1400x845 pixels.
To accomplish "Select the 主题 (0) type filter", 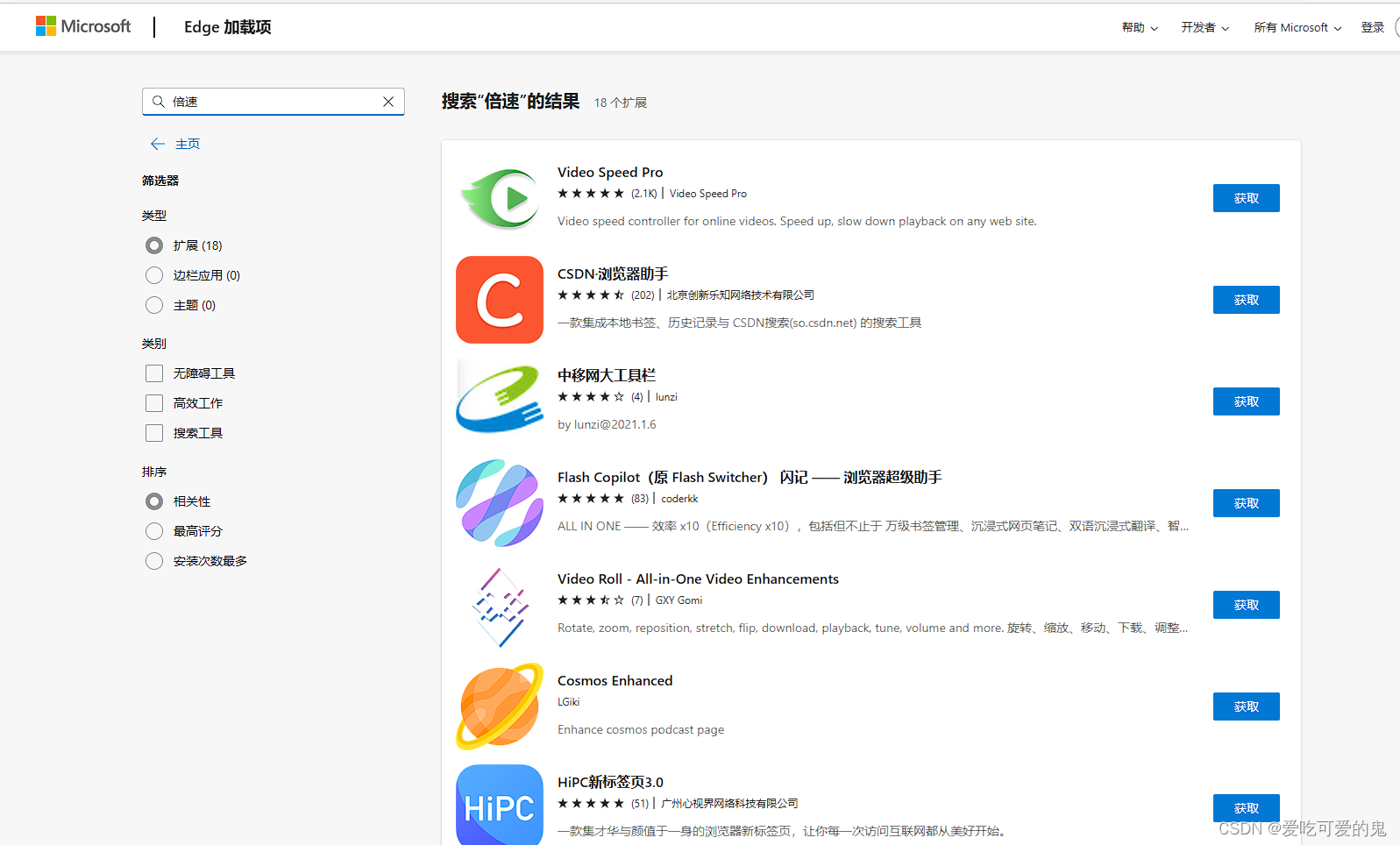I will (154, 305).
